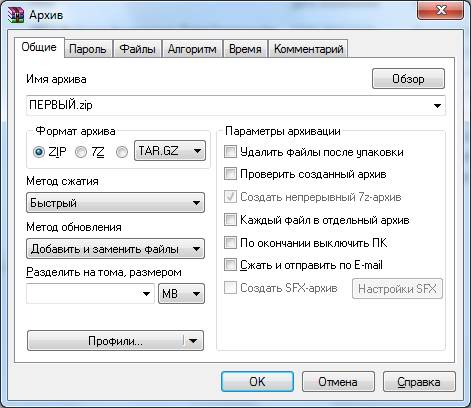The width and height of the screenshot is (471, 408).
Task: Switch to the Пароль tab
Action: (x=88, y=49)
